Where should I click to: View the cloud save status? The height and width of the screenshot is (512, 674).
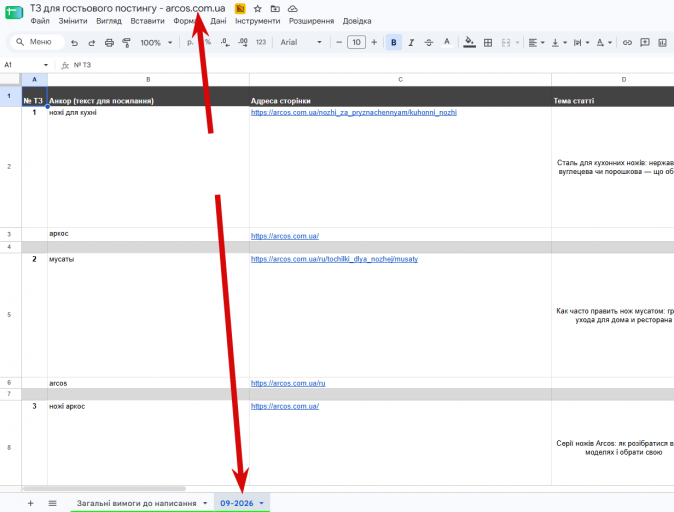[292, 9]
